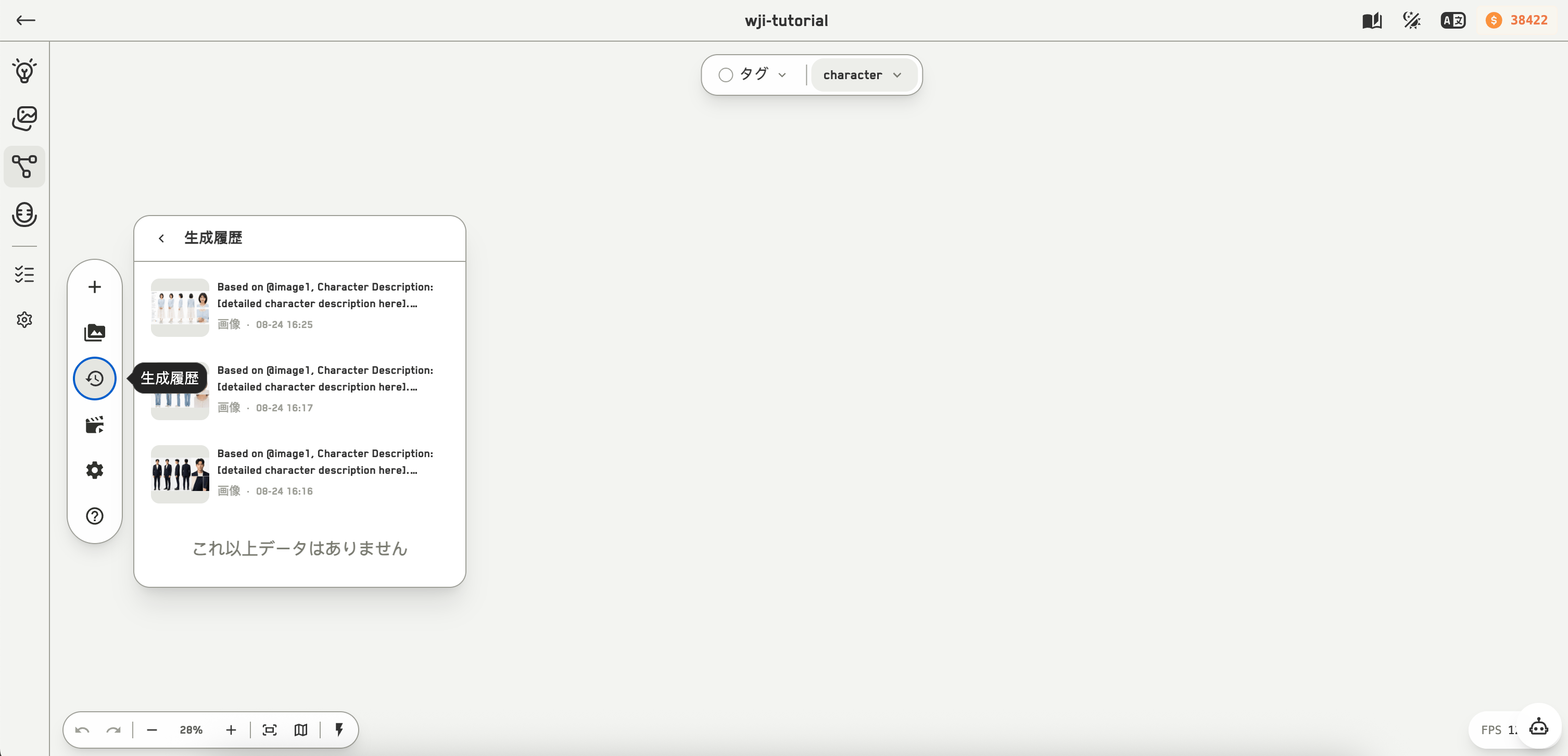Open the help question mark icon

(94, 516)
